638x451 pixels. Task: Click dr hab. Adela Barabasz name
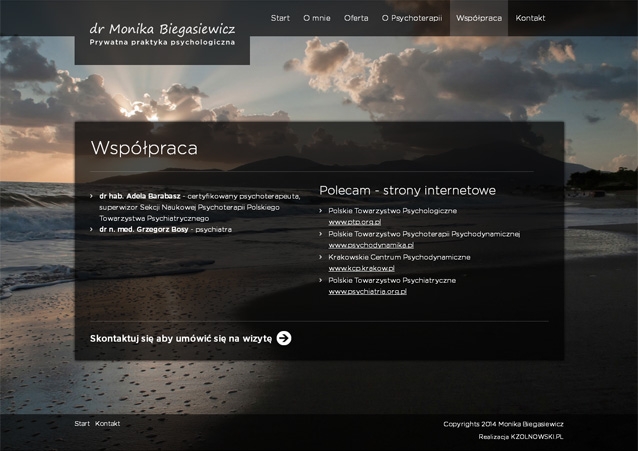coord(140,196)
